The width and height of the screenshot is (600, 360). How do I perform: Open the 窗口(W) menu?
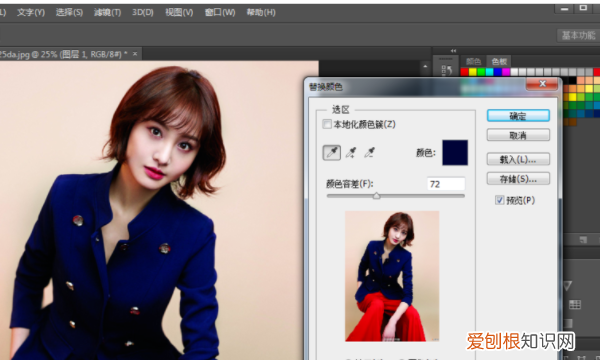click(x=220, y=12)
